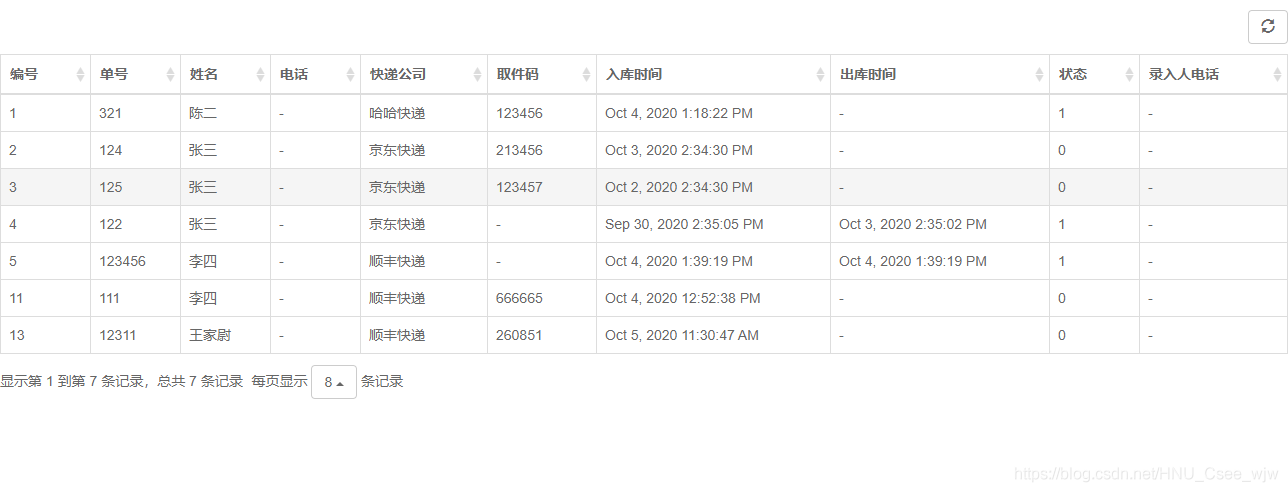The height and width of the screenshot is (492, 1288).
Task: Click sort arrows in 状态 column header
Action: [1129, 75]
